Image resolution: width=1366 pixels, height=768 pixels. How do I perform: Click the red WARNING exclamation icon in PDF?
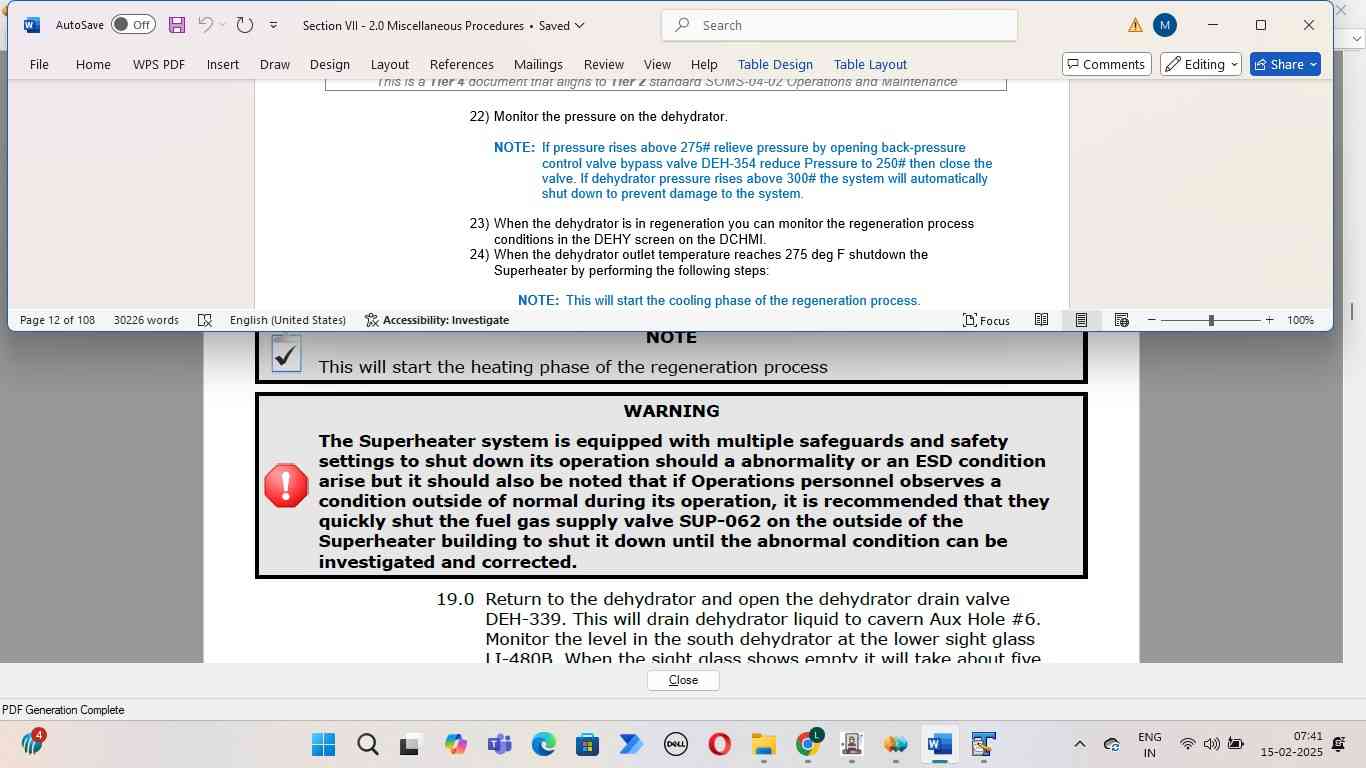pos(286,485)
